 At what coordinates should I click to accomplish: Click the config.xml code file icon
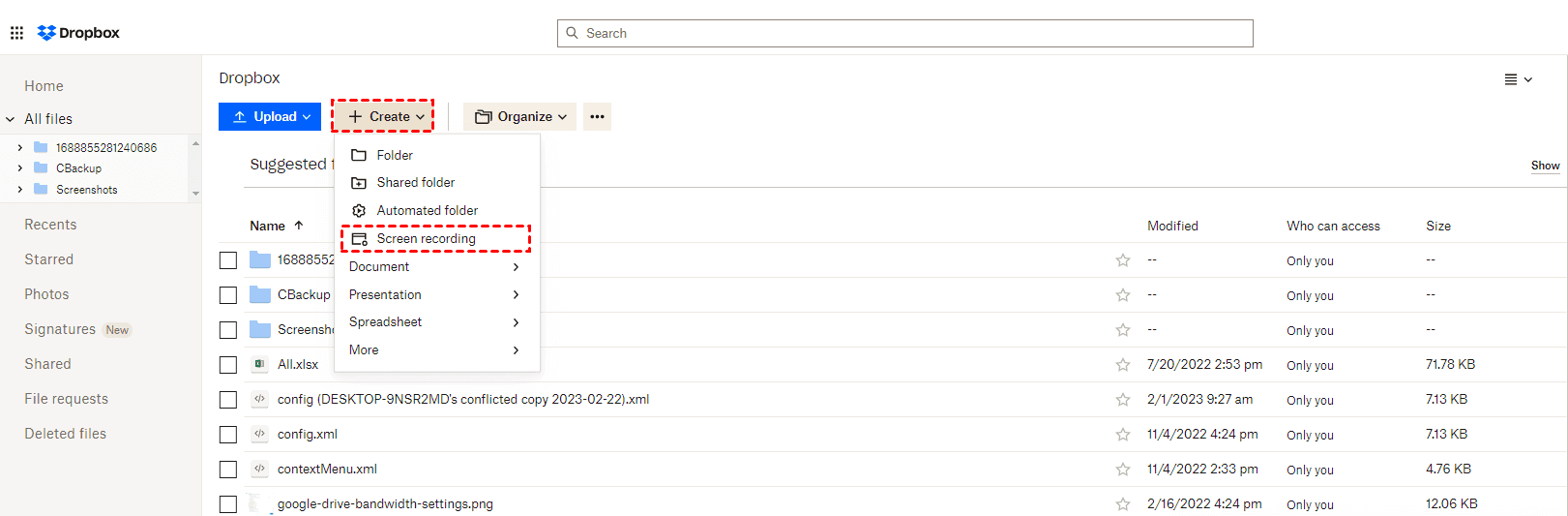click(259, 434)
